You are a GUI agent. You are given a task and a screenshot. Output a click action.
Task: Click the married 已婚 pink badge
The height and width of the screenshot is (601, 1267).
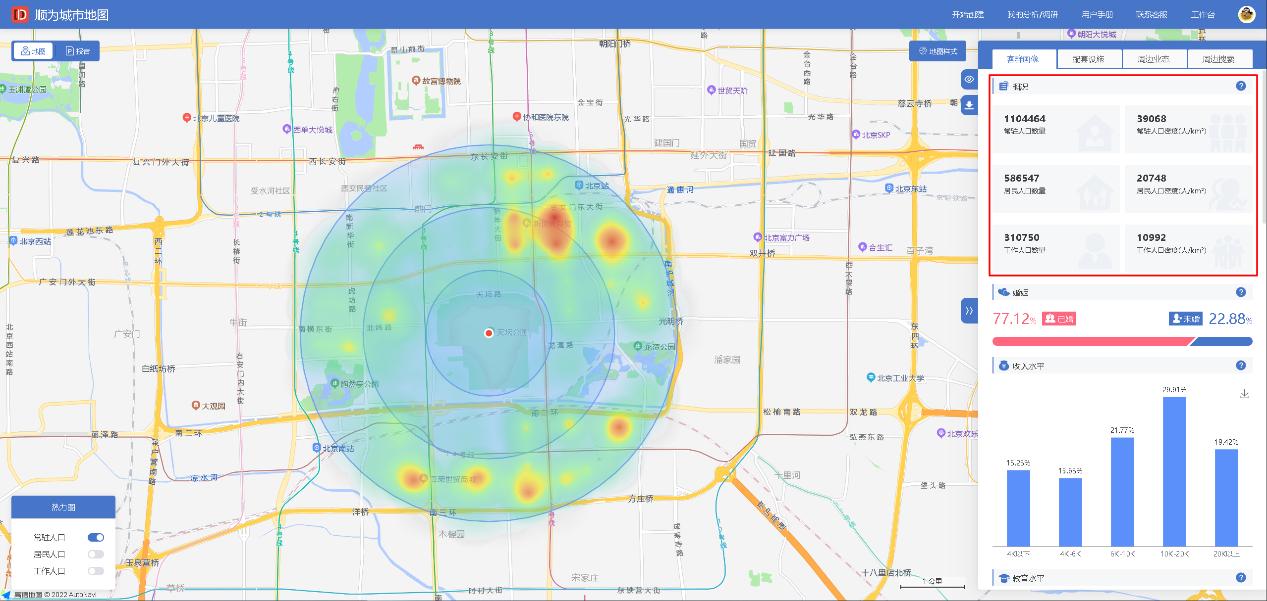[1060, 319]
